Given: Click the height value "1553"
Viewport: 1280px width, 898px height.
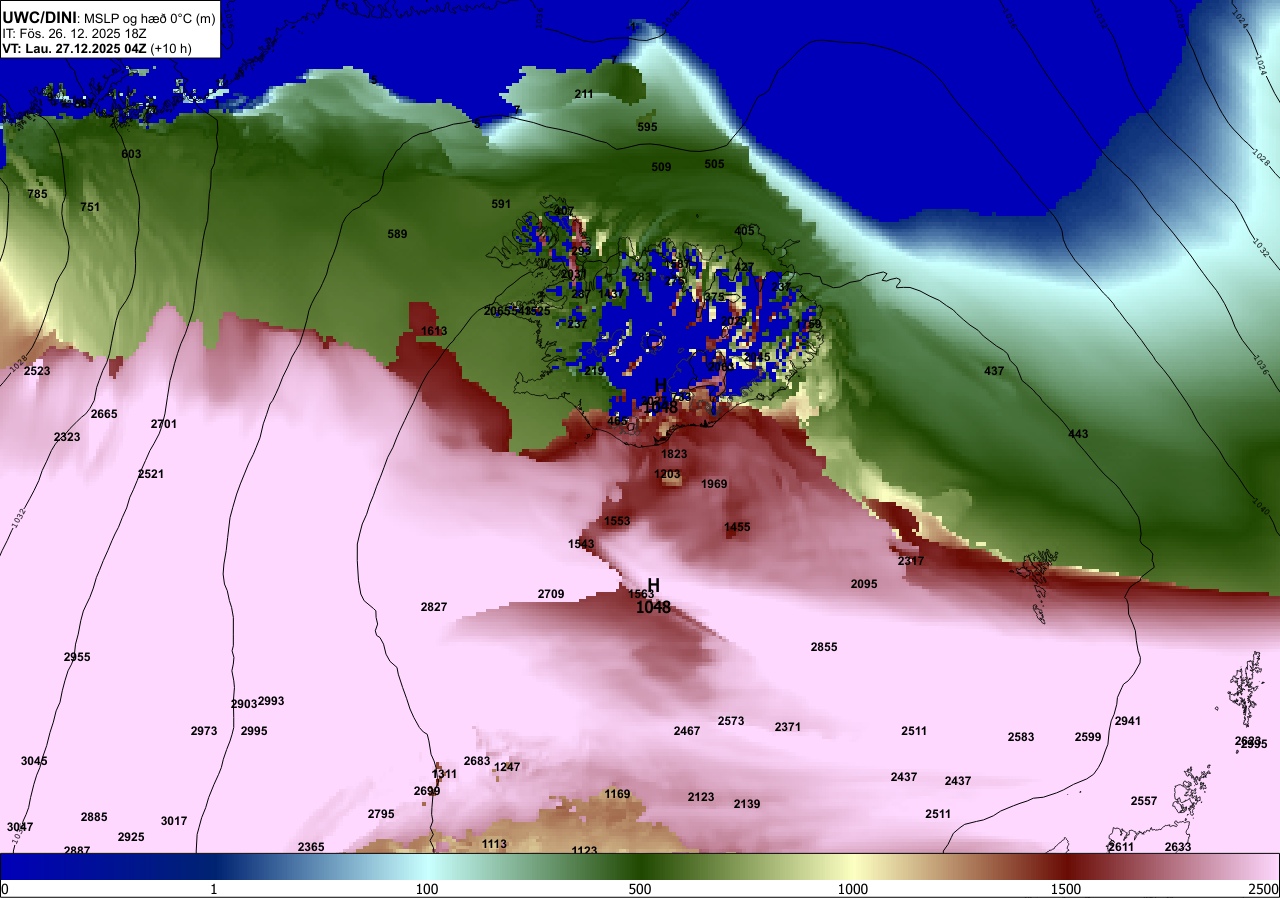Looking at the screenshot, I should [617, 521].
